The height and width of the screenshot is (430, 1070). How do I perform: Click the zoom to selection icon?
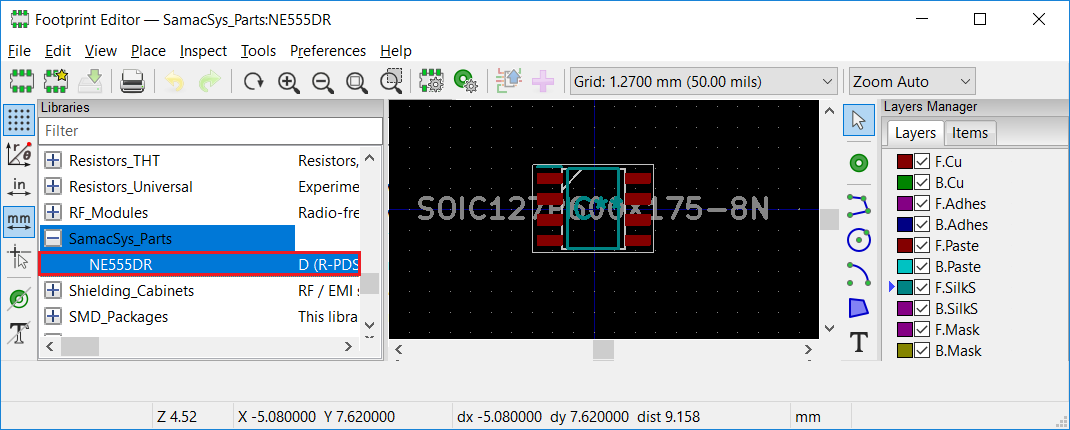pos(391,82)
